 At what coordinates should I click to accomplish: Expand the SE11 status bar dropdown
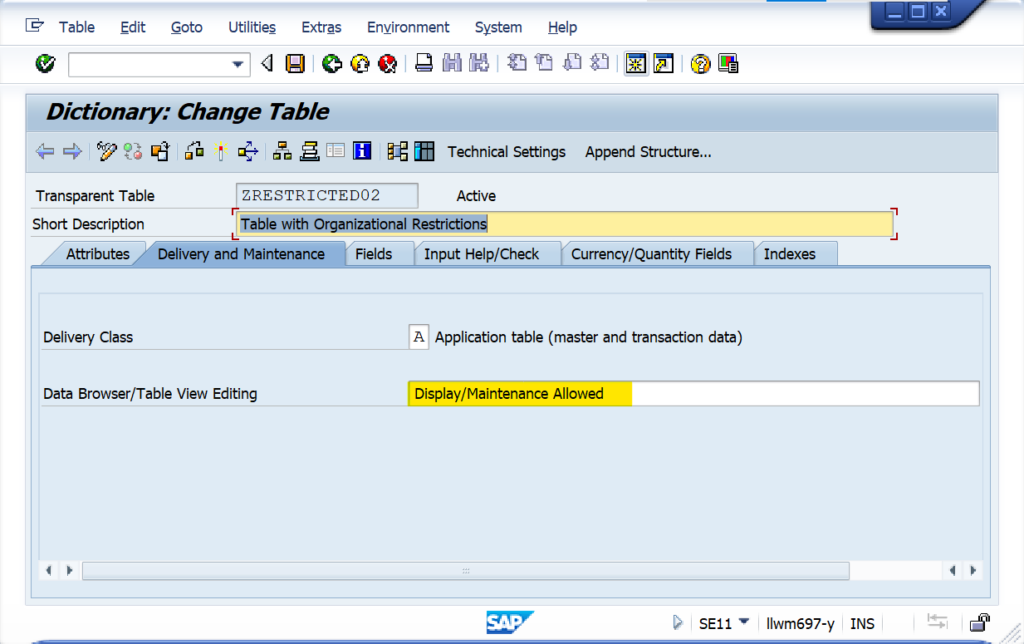[x=744, y=622]
